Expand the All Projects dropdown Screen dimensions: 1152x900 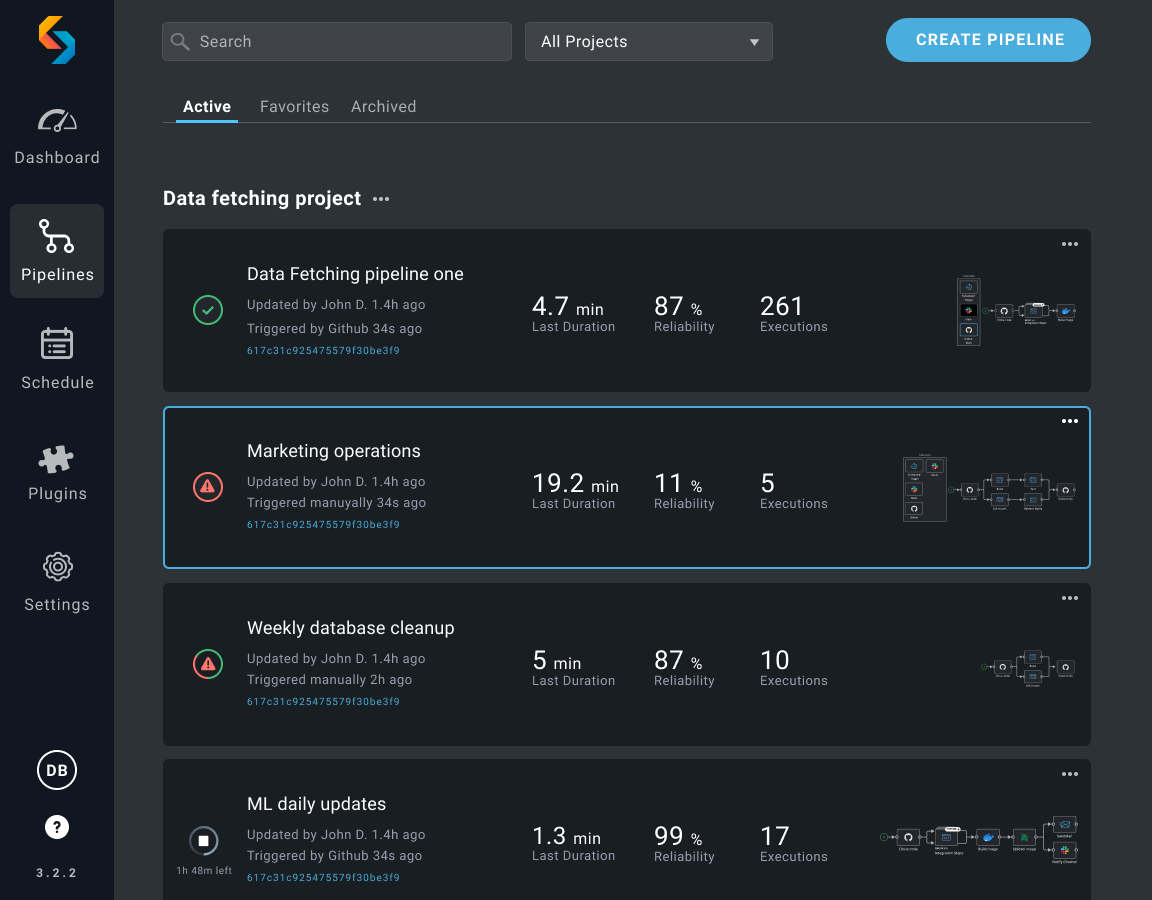(649, 41)
